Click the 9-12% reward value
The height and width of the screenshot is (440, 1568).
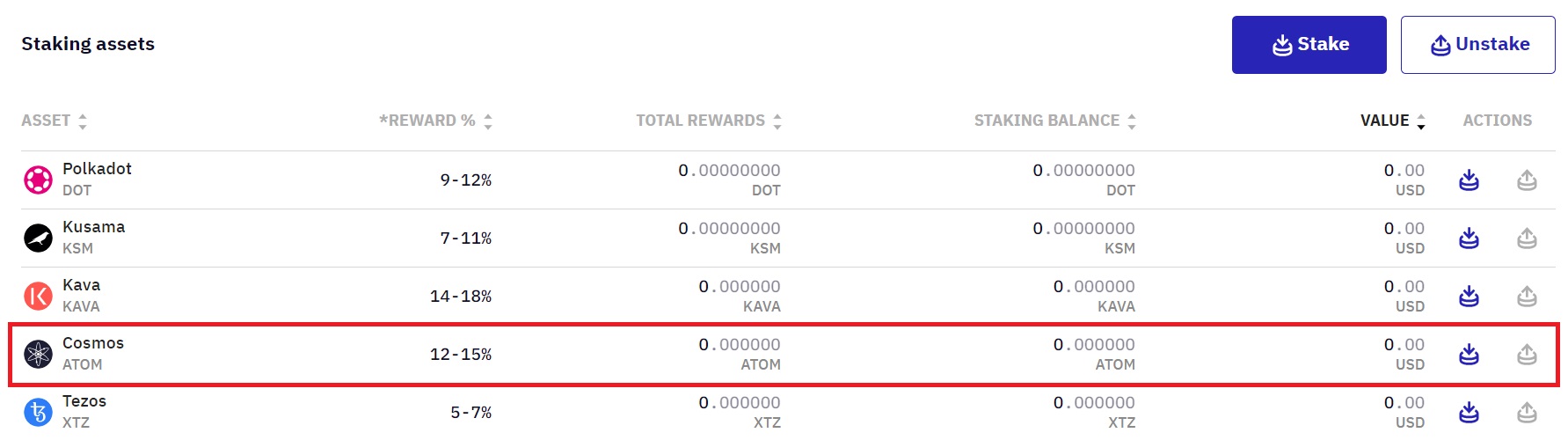click(466, 180)
